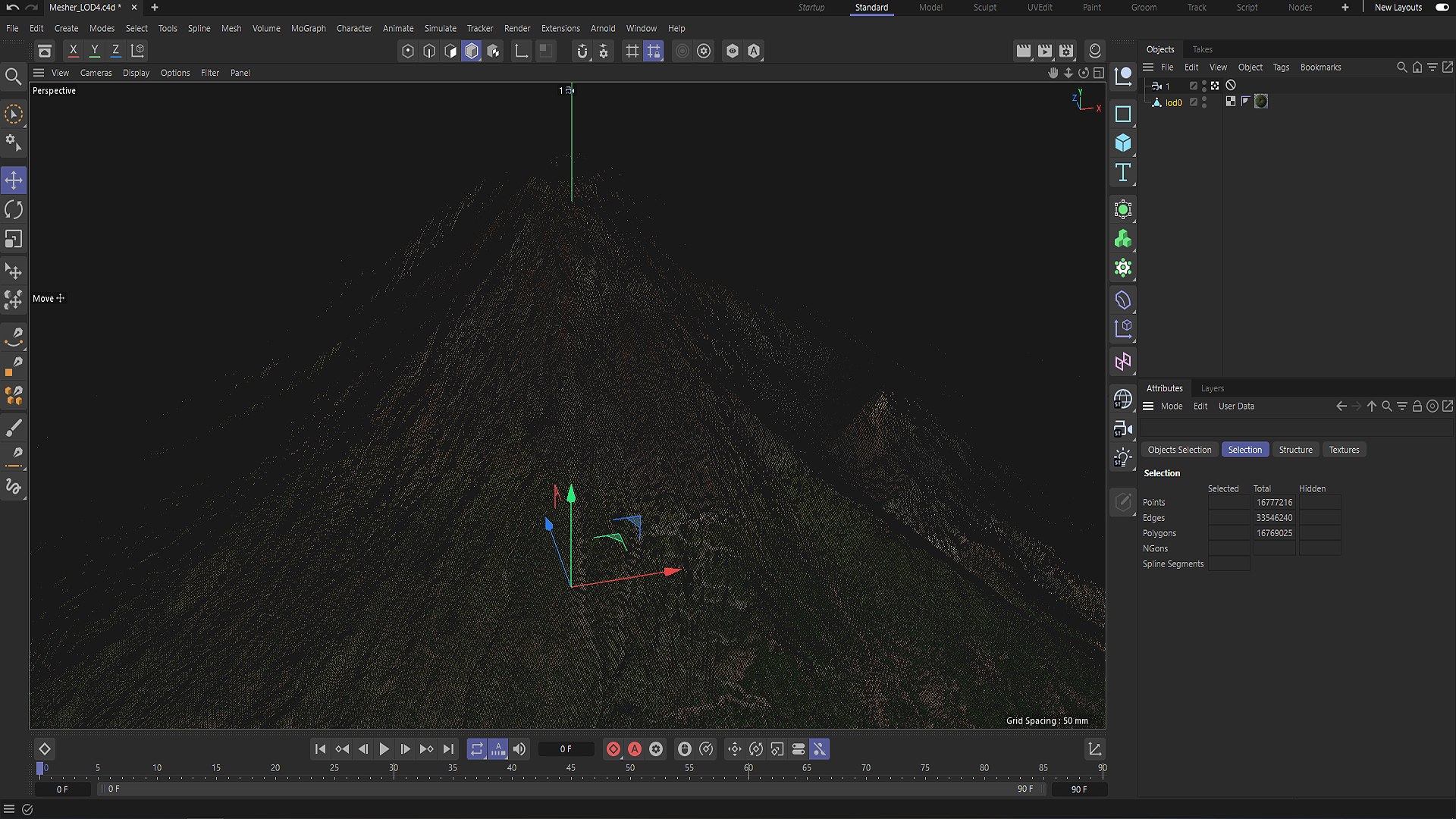This screenshot has height=819, width=1456.
Task: Open the search magnifier in left toolbar
Action: (x=13, y=77)
